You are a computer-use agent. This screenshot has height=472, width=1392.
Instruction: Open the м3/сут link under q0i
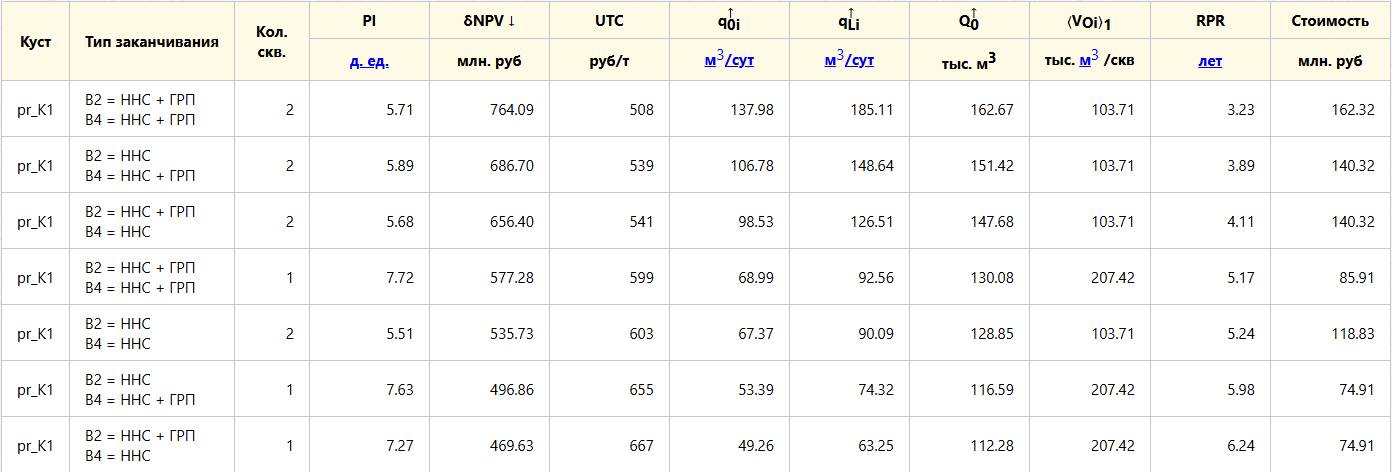pyautogui.click(x=729, y=60)
